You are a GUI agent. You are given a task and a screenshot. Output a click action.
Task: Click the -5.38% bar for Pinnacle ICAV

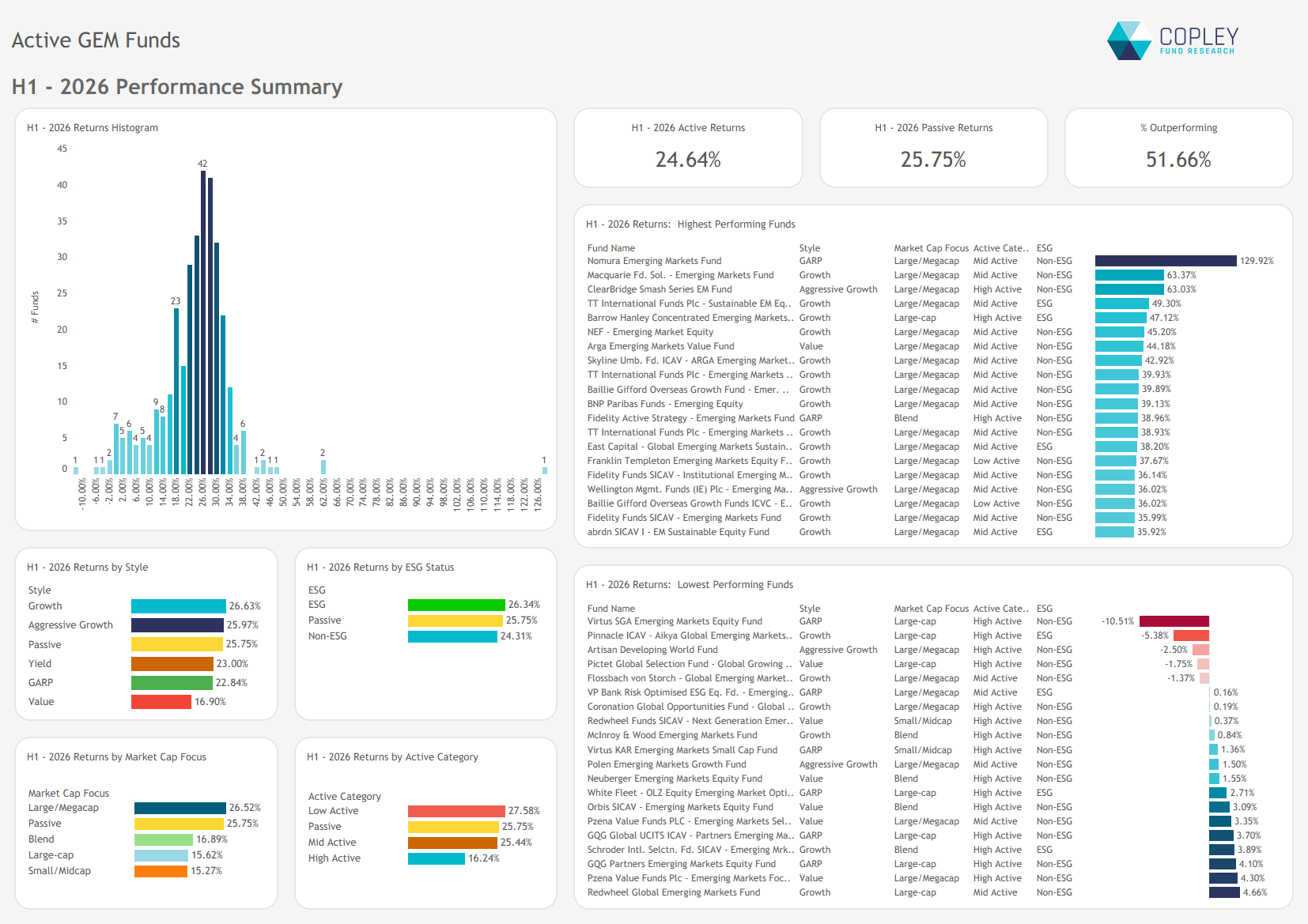[1191, 635]
